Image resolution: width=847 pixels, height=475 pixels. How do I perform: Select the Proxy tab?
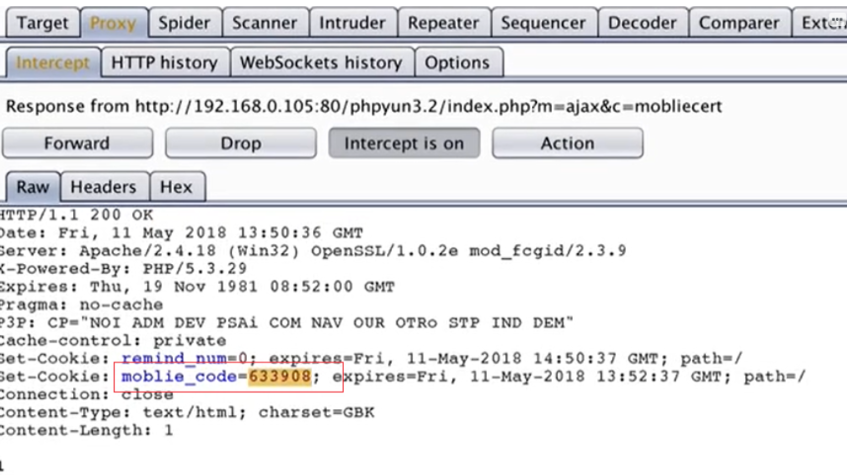112,22
